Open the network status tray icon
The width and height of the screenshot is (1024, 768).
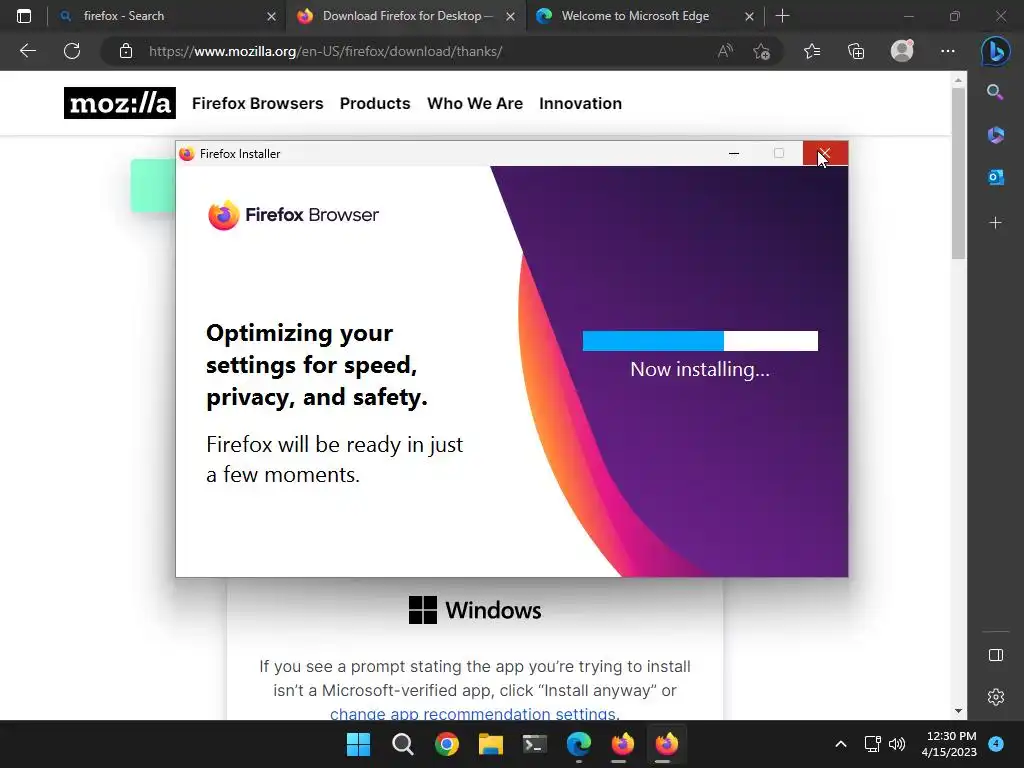coord(872,744)
